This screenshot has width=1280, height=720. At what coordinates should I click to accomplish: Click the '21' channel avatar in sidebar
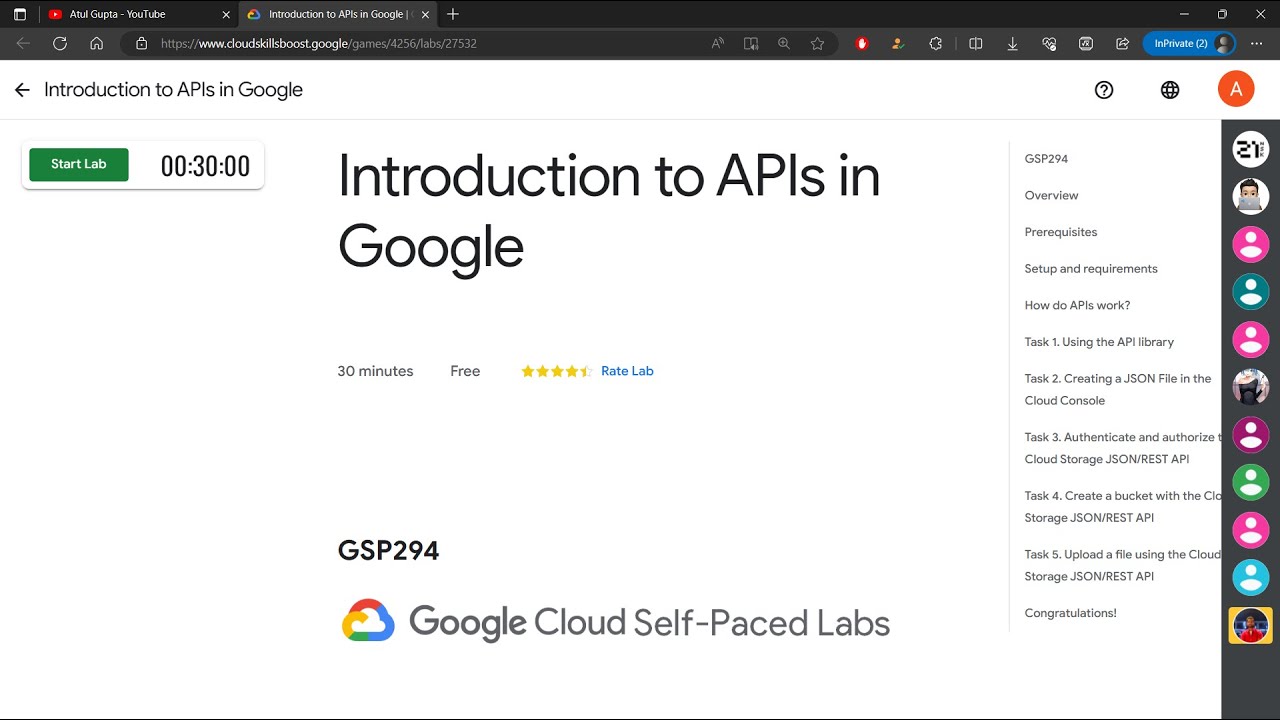1251,149
